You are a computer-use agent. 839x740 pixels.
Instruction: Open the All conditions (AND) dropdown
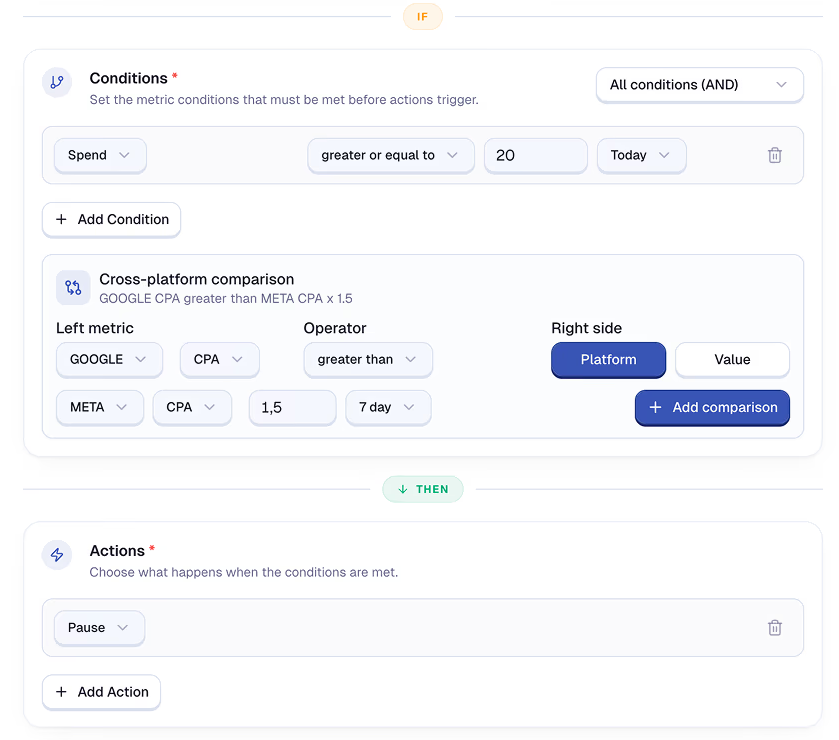[x=699, y=85]
